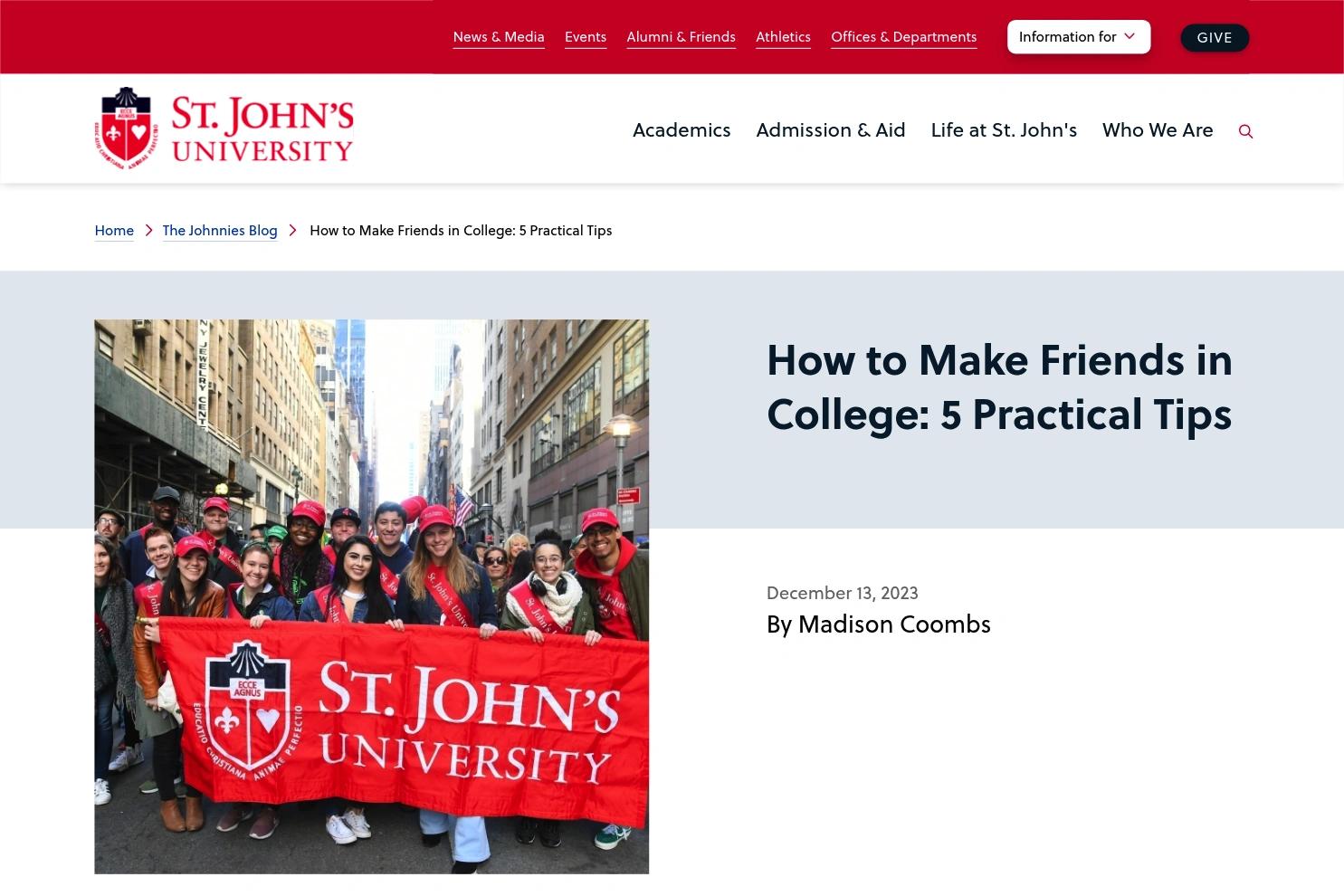The height and width of the screenshot is (896, 1344).
Task: Click the parade group photo
Action: point(371,596)
